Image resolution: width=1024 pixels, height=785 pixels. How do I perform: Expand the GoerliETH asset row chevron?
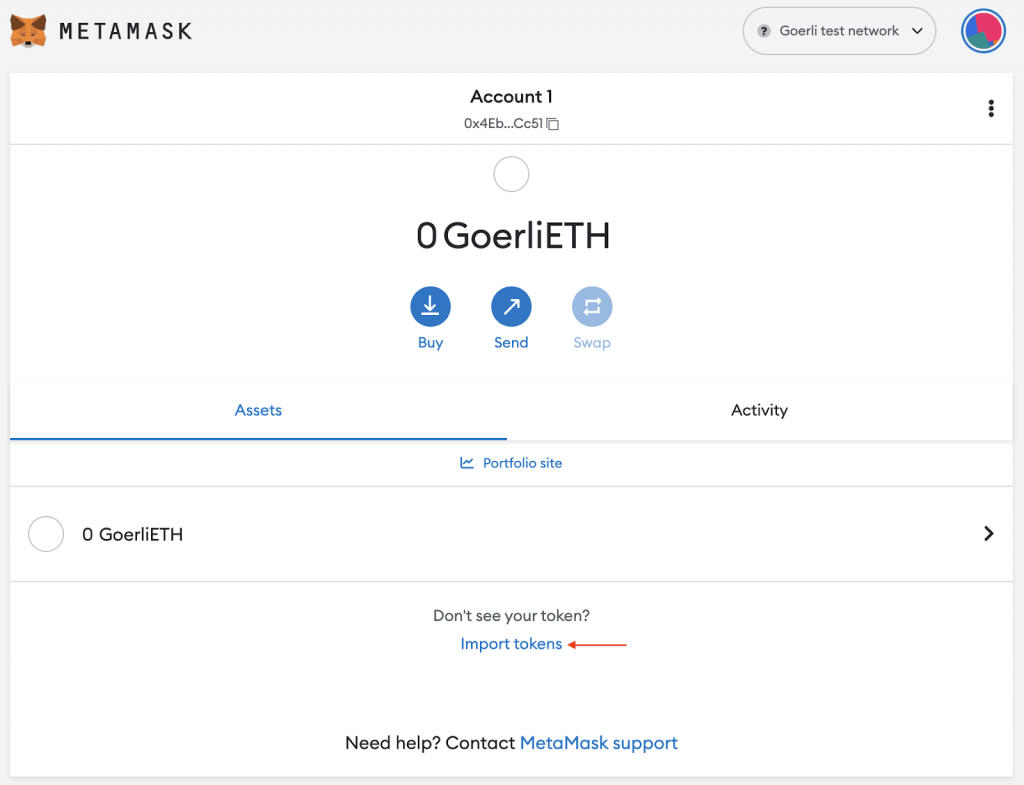[988, 534]
